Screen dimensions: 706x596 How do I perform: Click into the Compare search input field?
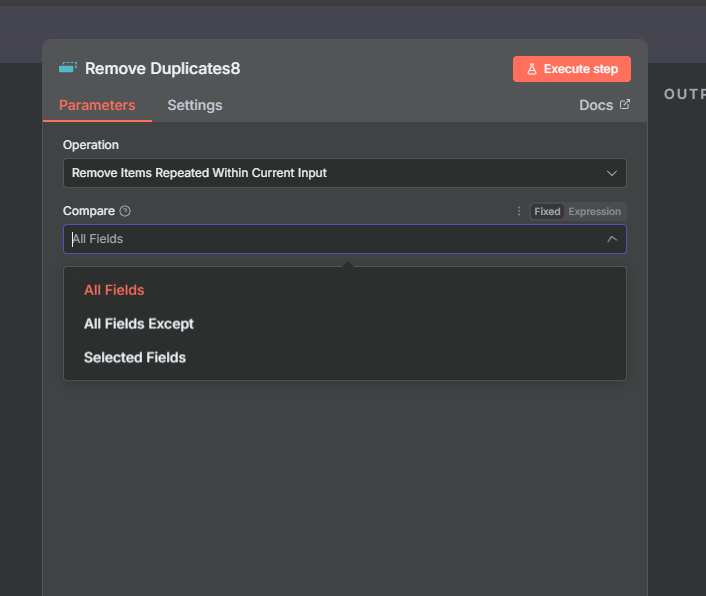pyautogui.click(x=330, y=239)
